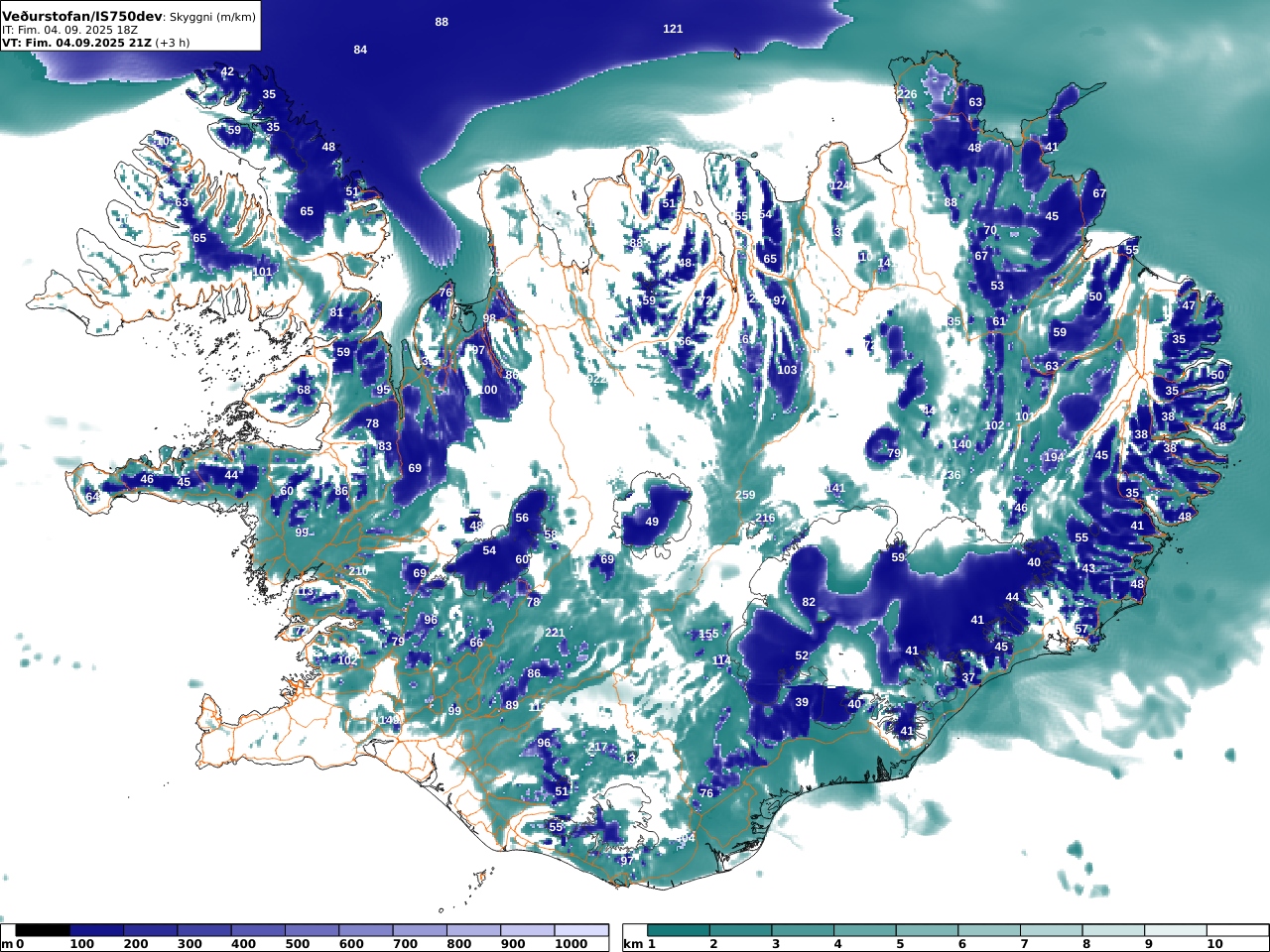Click the visibility value 121 over northern sea
The width and height of the screenshot is (1270, 952).
pyautogui.click(x=673, y=29)
